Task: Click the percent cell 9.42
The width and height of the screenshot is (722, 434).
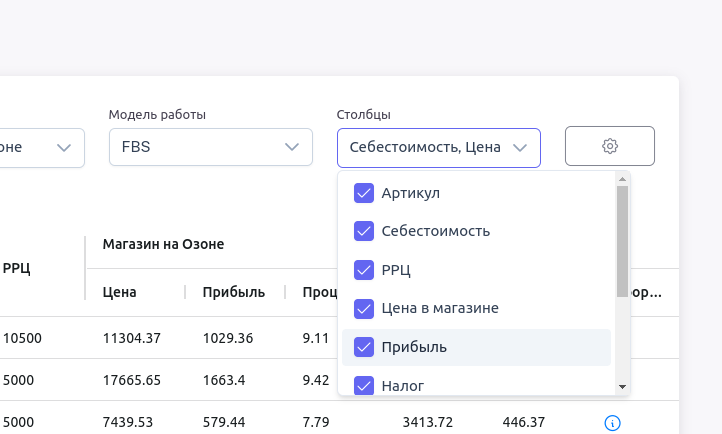Action: (x=316, y=380)
